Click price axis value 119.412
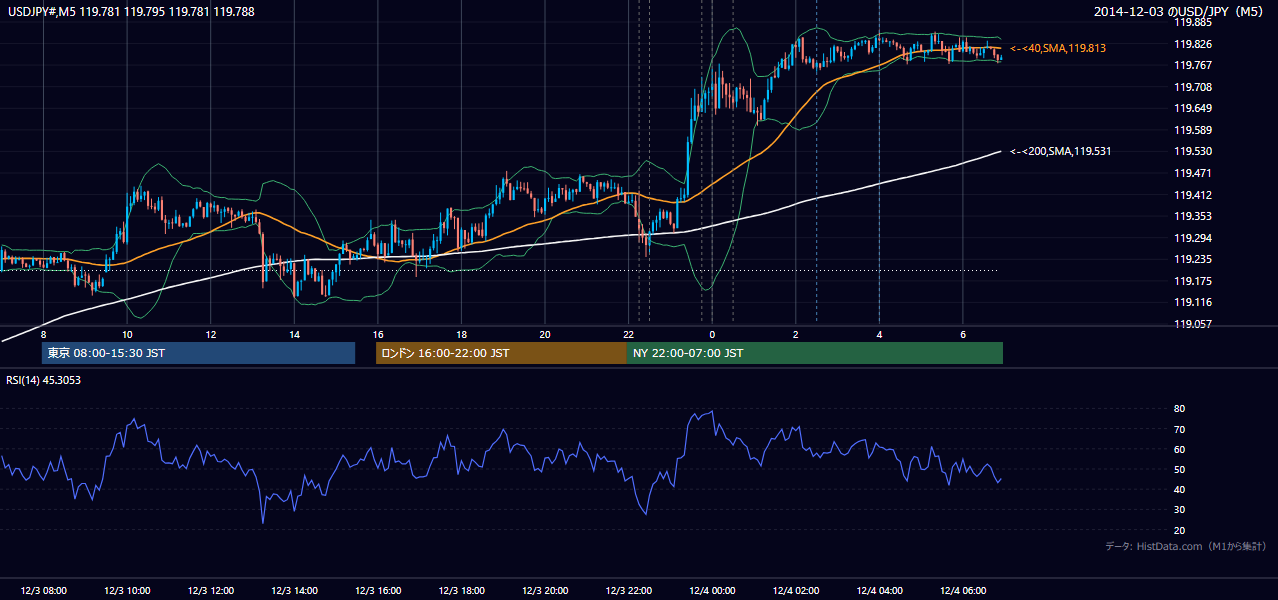This screenshot has width=1278, height=600. 1191,195
